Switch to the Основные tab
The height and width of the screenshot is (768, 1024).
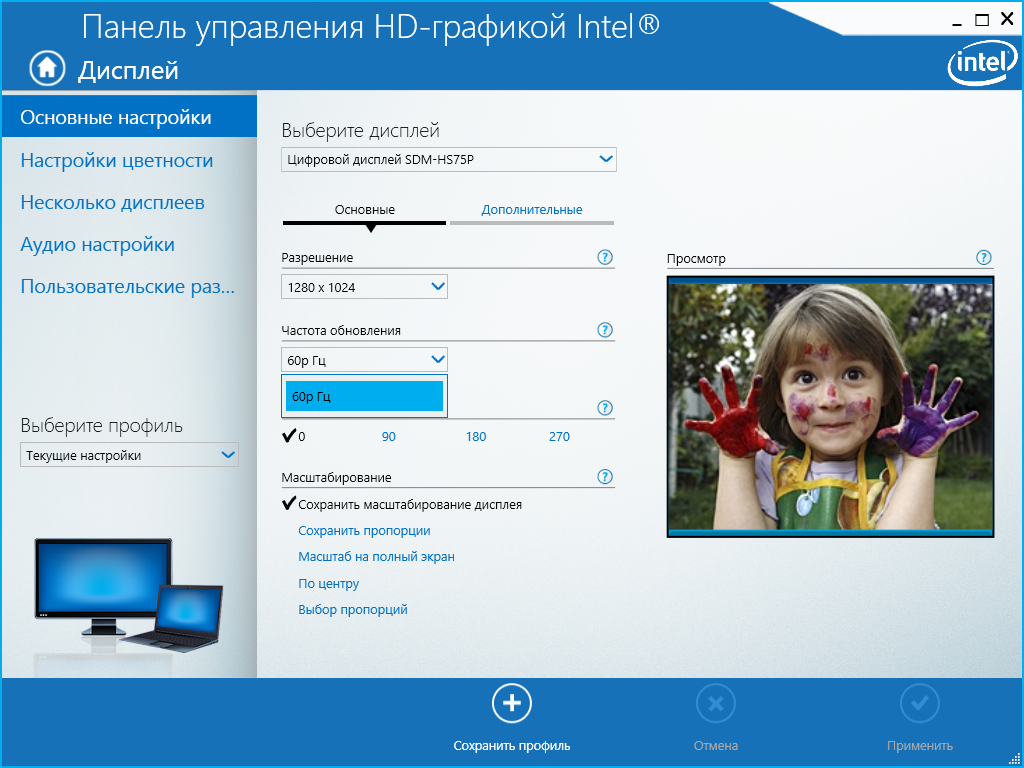click(x=364, y=210)
